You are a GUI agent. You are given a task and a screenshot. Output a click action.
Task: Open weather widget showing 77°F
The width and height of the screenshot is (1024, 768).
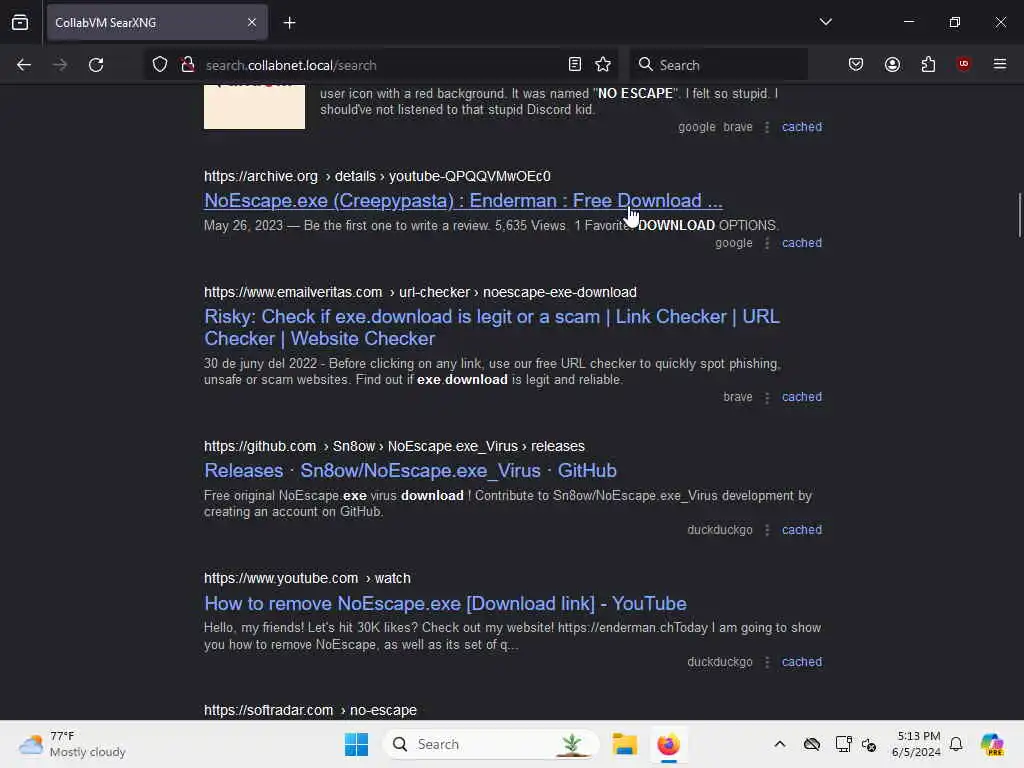[x=72, y=744]
